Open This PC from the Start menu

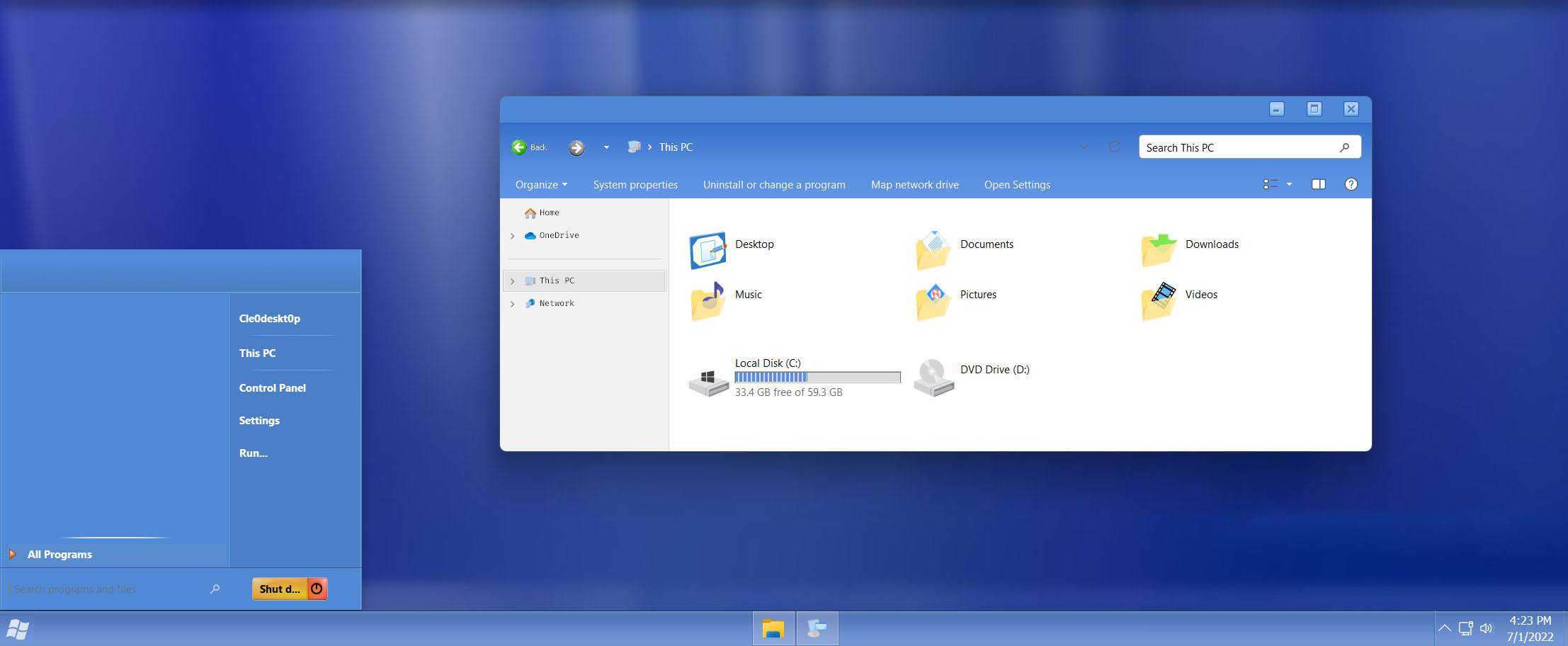click(x=257, y=353)
